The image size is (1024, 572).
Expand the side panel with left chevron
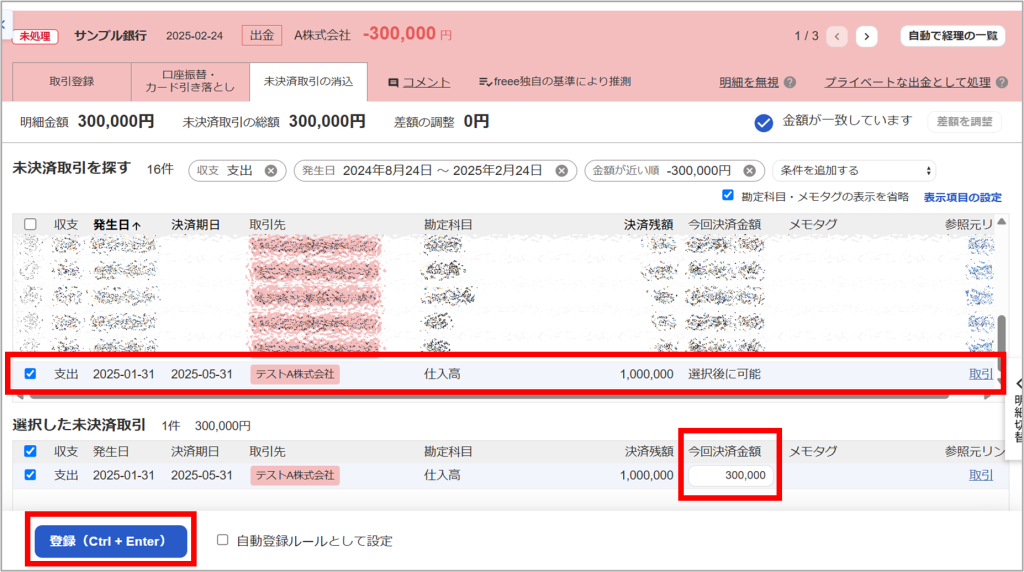point(1018,383)
